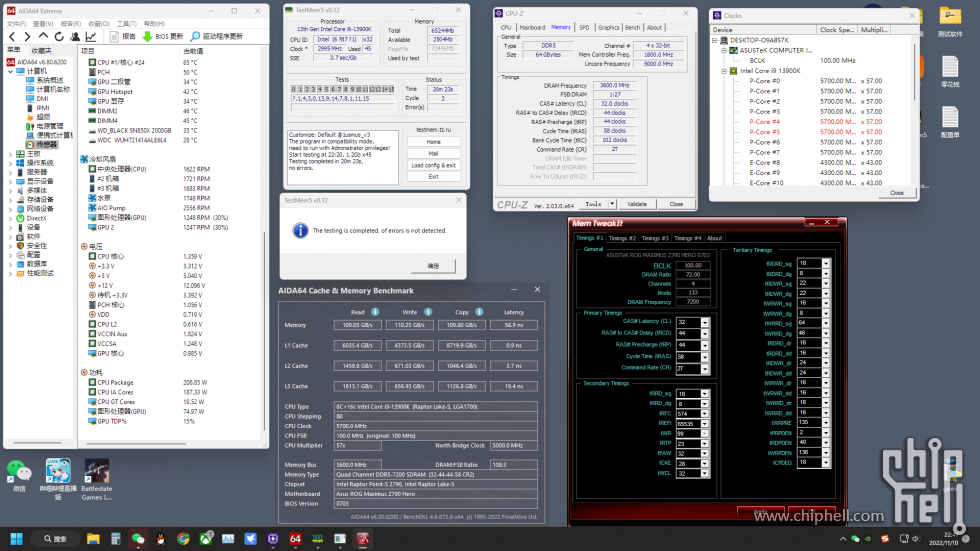Refresh the AIDA64 sensor page

click(x=59, y=37)
